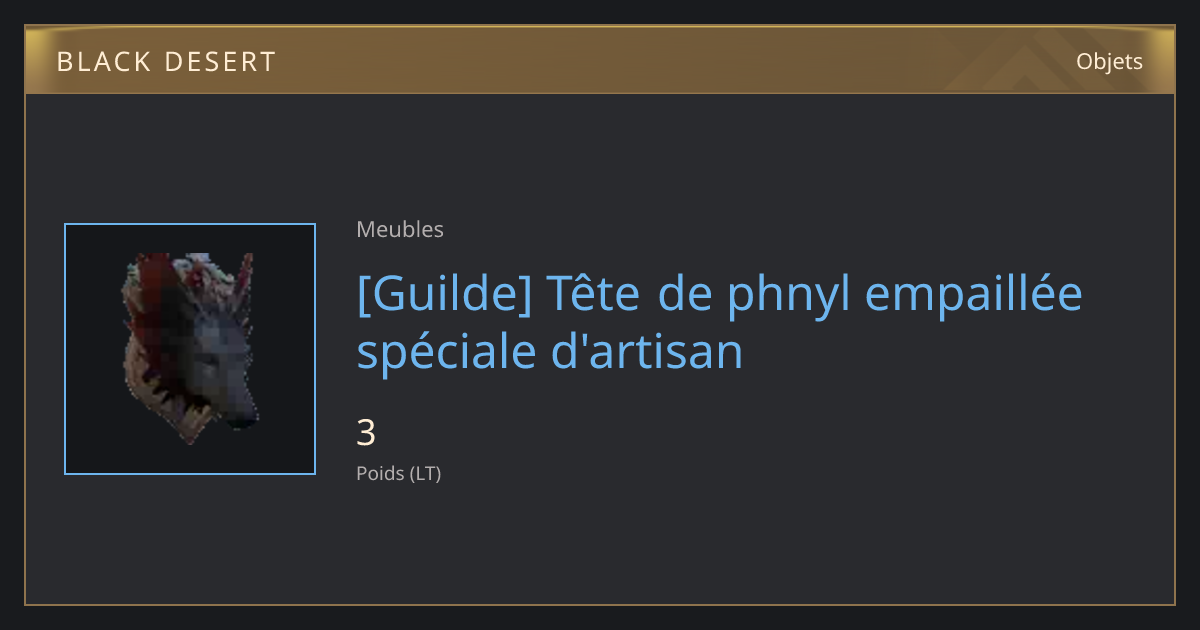Click the Poids (LT) caption
The height and width of the screenshot is (630, 1200).
pos(398,473)
